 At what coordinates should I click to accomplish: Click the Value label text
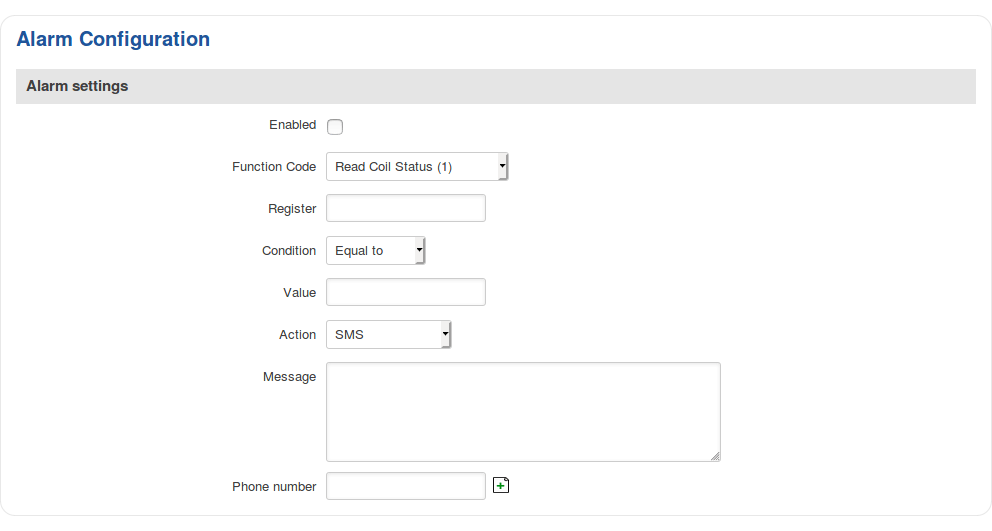[299, 293]
